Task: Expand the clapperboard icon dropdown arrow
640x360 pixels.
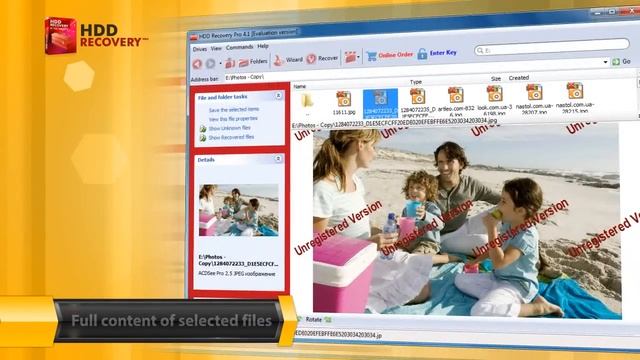Action: tap(359, 57)
